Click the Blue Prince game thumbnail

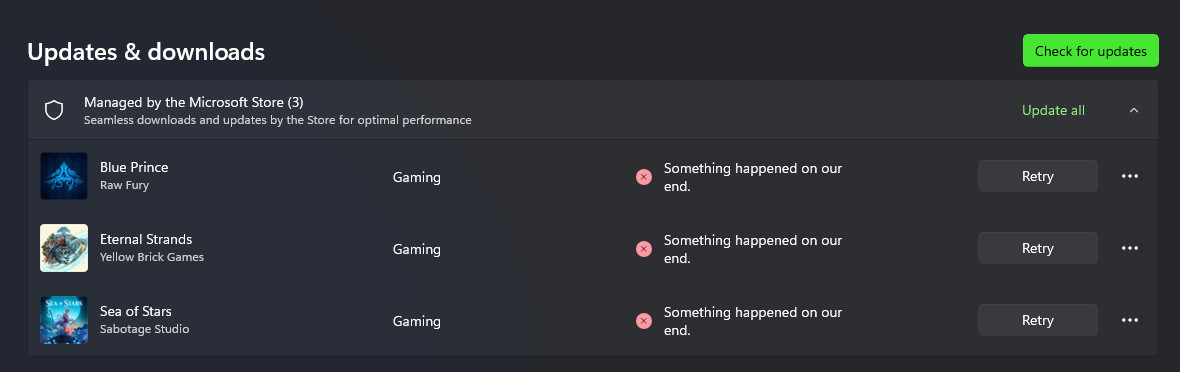tap(64, 176)
